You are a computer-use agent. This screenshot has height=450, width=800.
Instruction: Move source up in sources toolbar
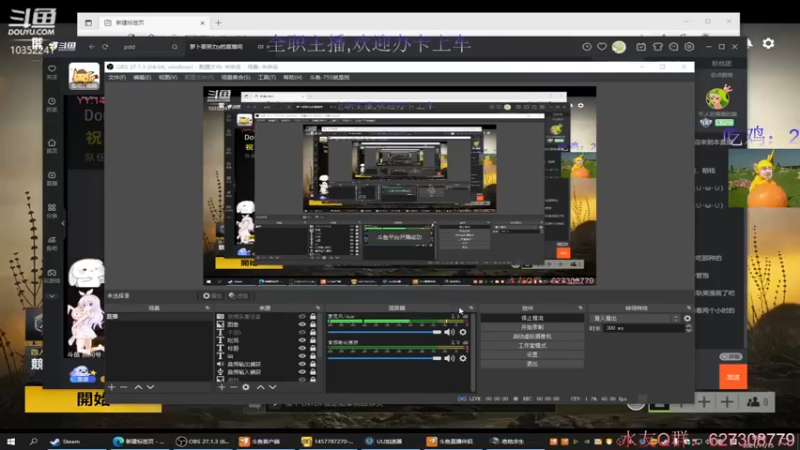pos(260,387)
